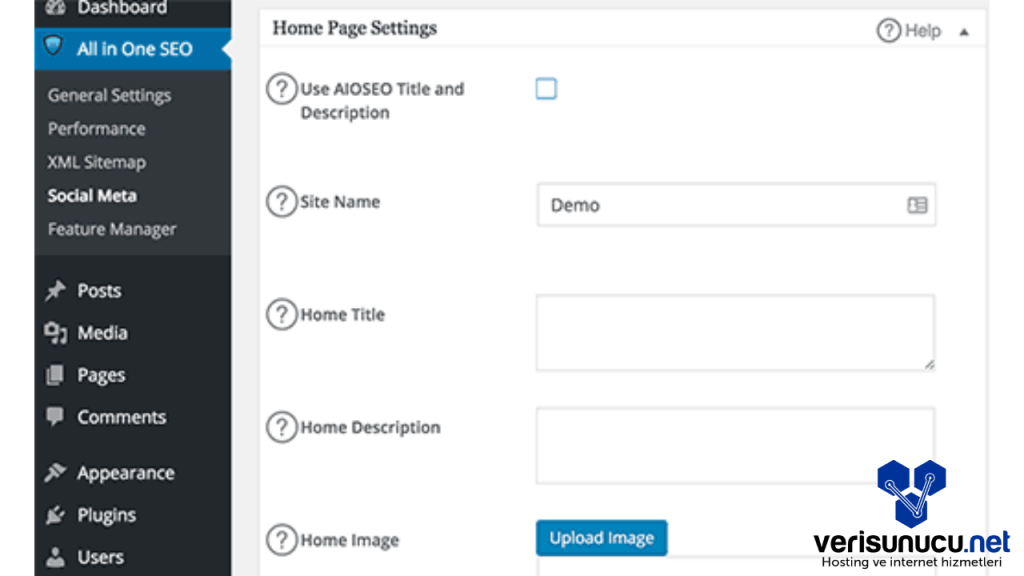Click the Plugins plug icon
This screenshot has width=1024, height=576.
pyautogui.click(x=56, y=515)
